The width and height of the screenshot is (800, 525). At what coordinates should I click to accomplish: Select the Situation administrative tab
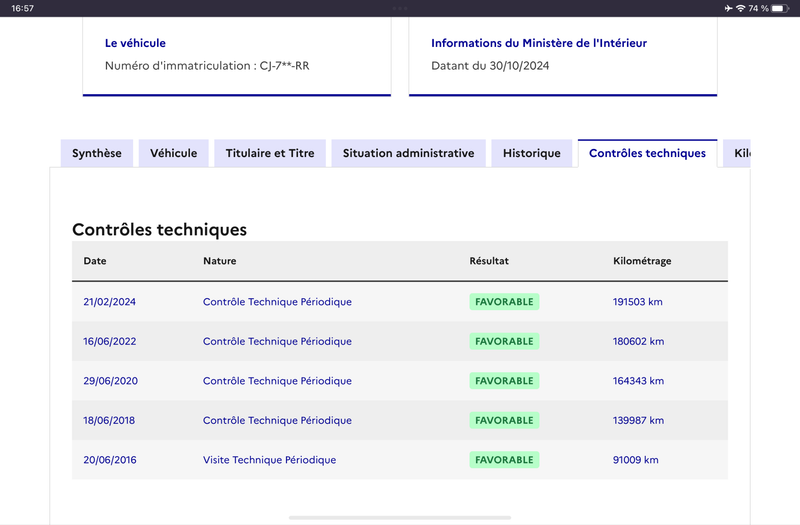pyautogui.click(x=408, y=153)
